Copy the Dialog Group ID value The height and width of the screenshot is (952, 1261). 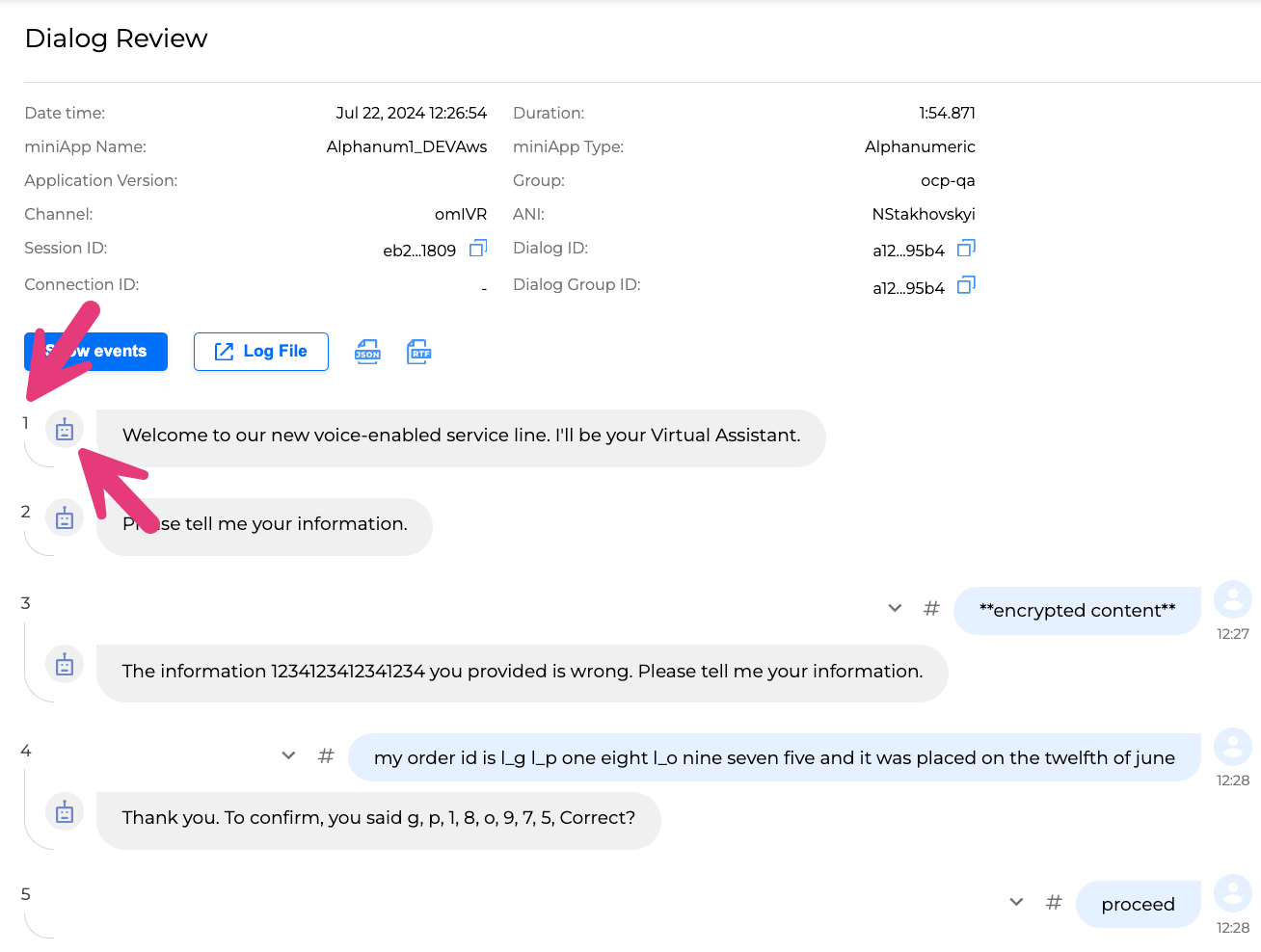[966, 285]
